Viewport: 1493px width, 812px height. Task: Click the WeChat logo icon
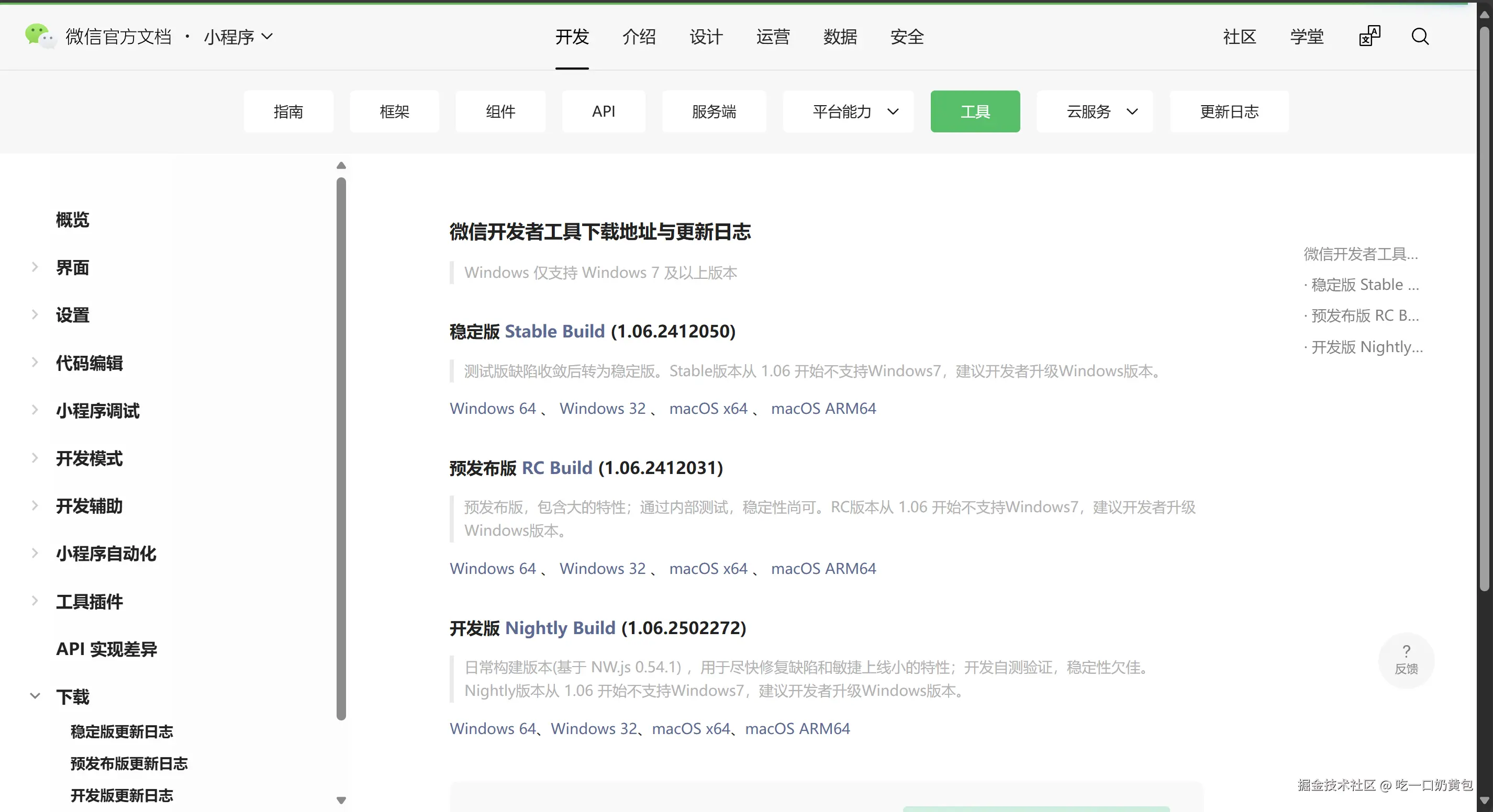click(39, 36)
